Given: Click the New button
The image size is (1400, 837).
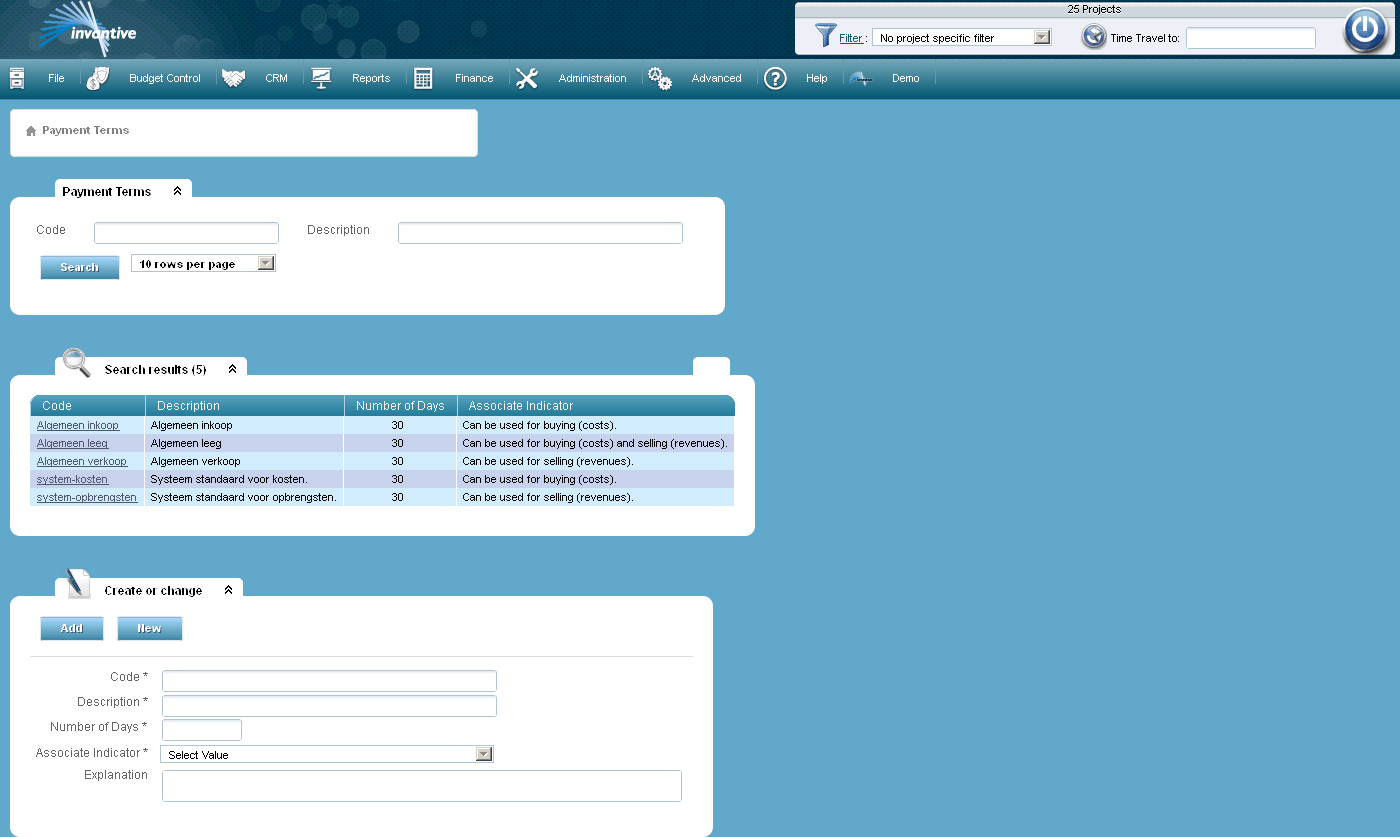Looking at the screenshot, I should click(x=150, y=628).
